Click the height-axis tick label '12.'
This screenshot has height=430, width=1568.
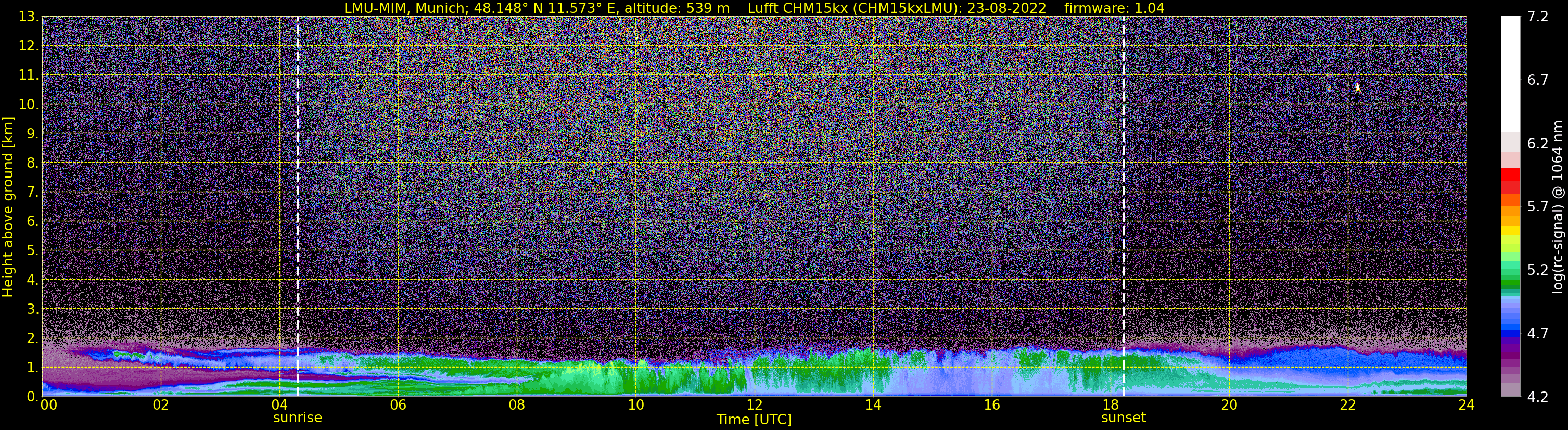tap(29, 46)
